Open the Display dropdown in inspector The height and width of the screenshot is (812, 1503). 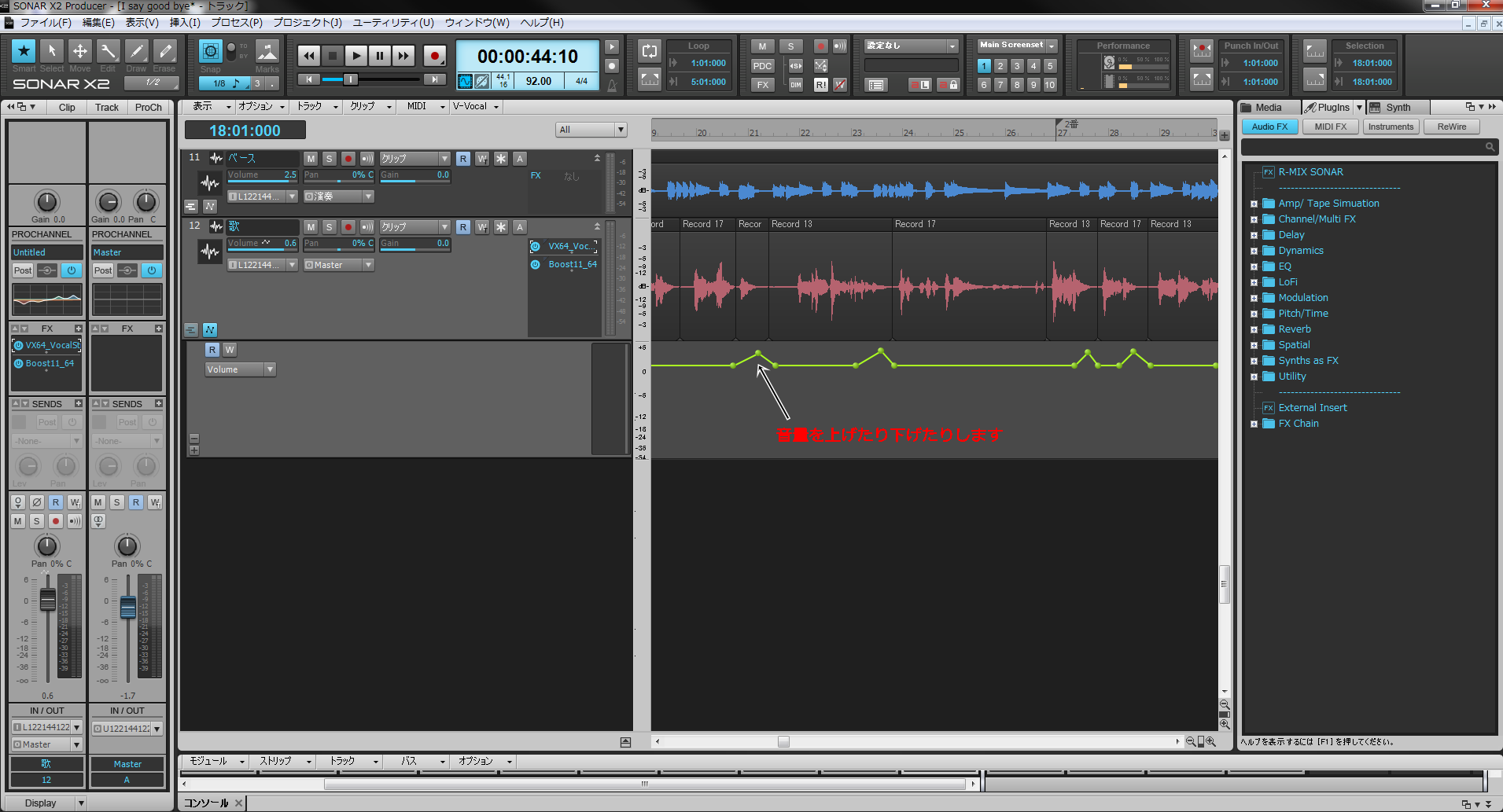tap(47, 803)
